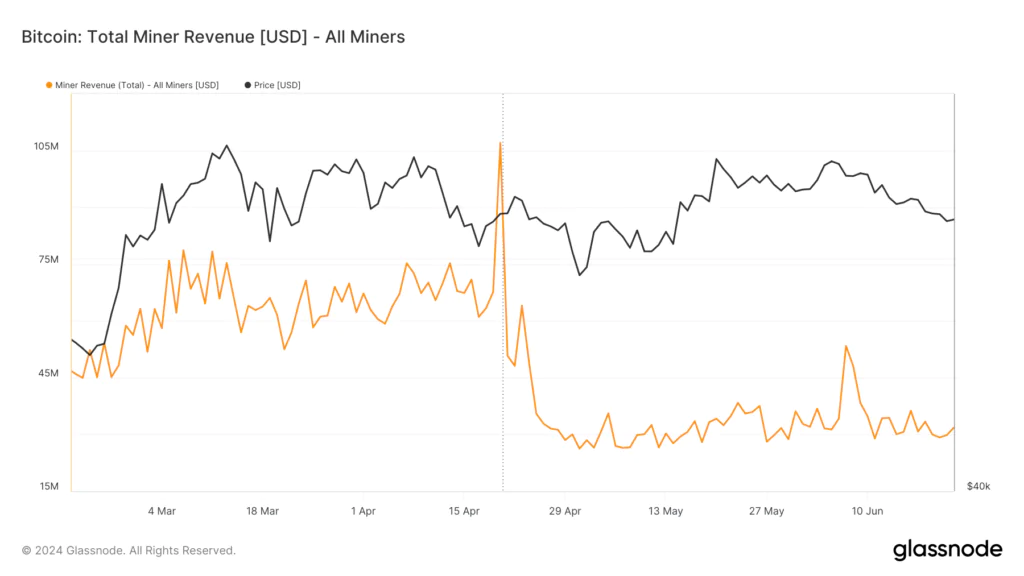Click the 45M y-axis label
The image size is (1024, 576).
(48, 373)
